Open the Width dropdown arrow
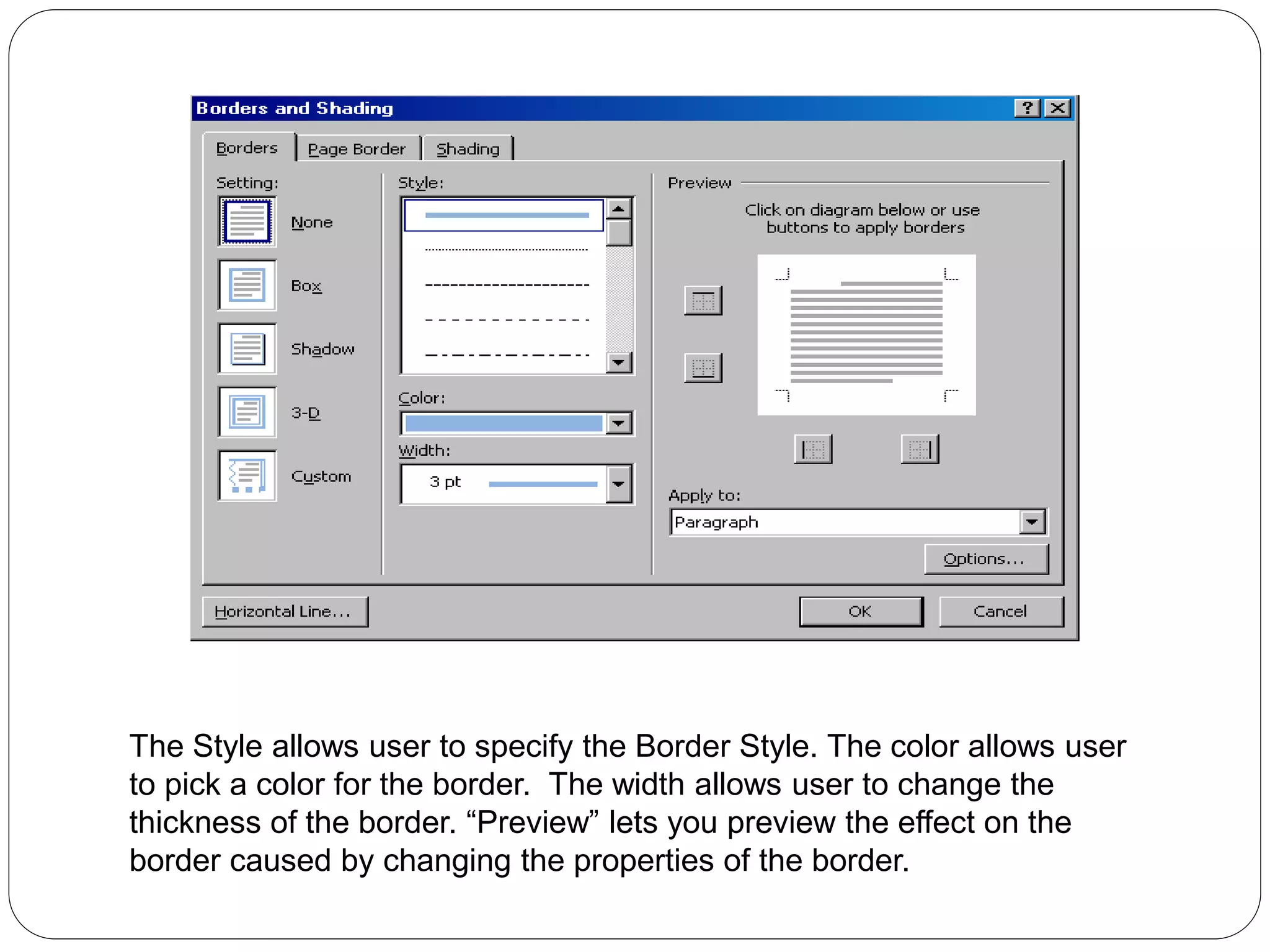 618,483
